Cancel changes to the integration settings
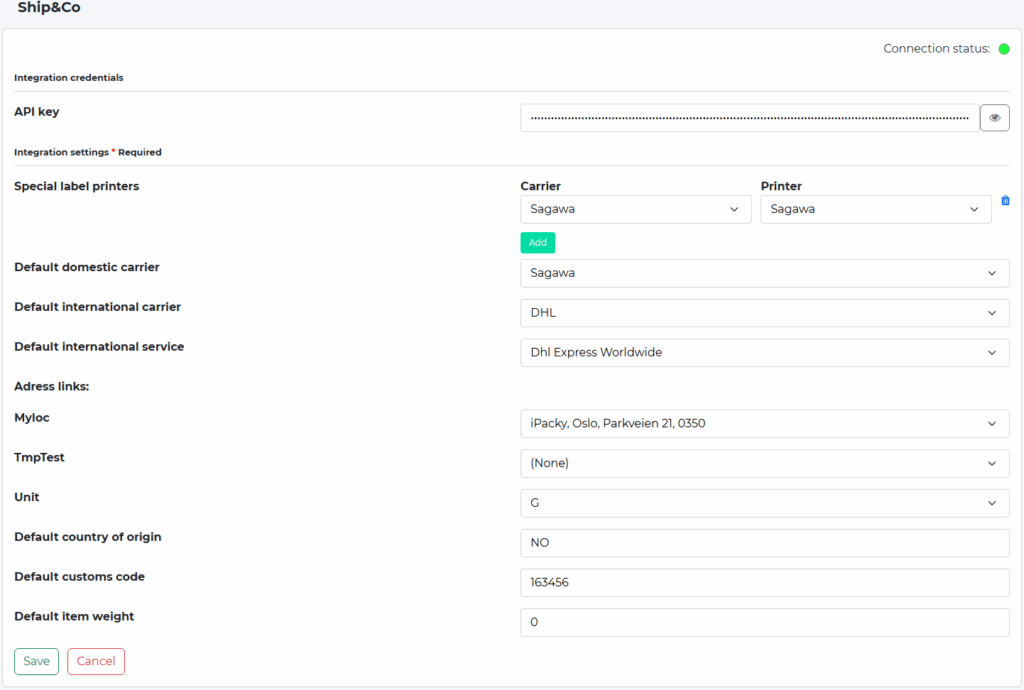This screenshot has width=1024, height=690. click(x=95, y=661)
